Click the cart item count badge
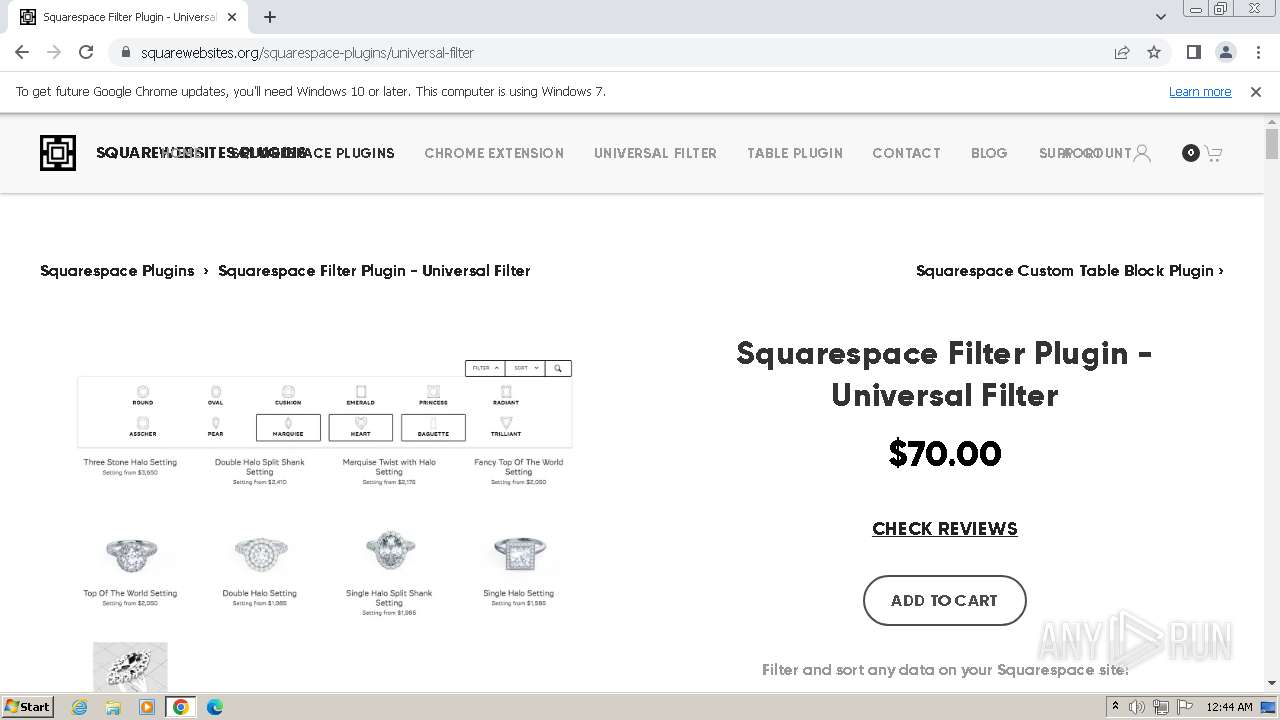The width and height of the screenshot is (1280, 720). 1190,153
